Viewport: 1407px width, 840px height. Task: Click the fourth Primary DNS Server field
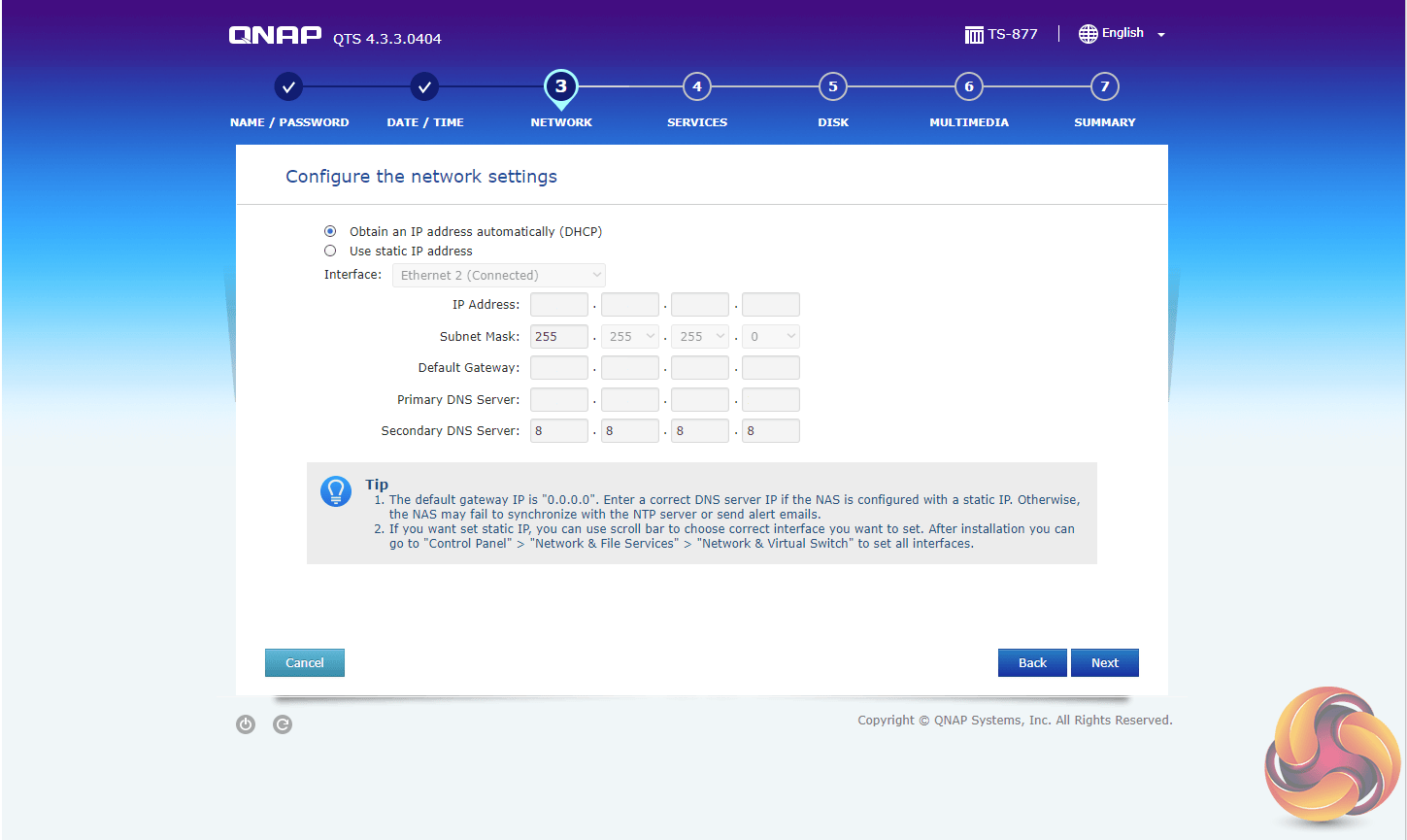pos(771,399)
